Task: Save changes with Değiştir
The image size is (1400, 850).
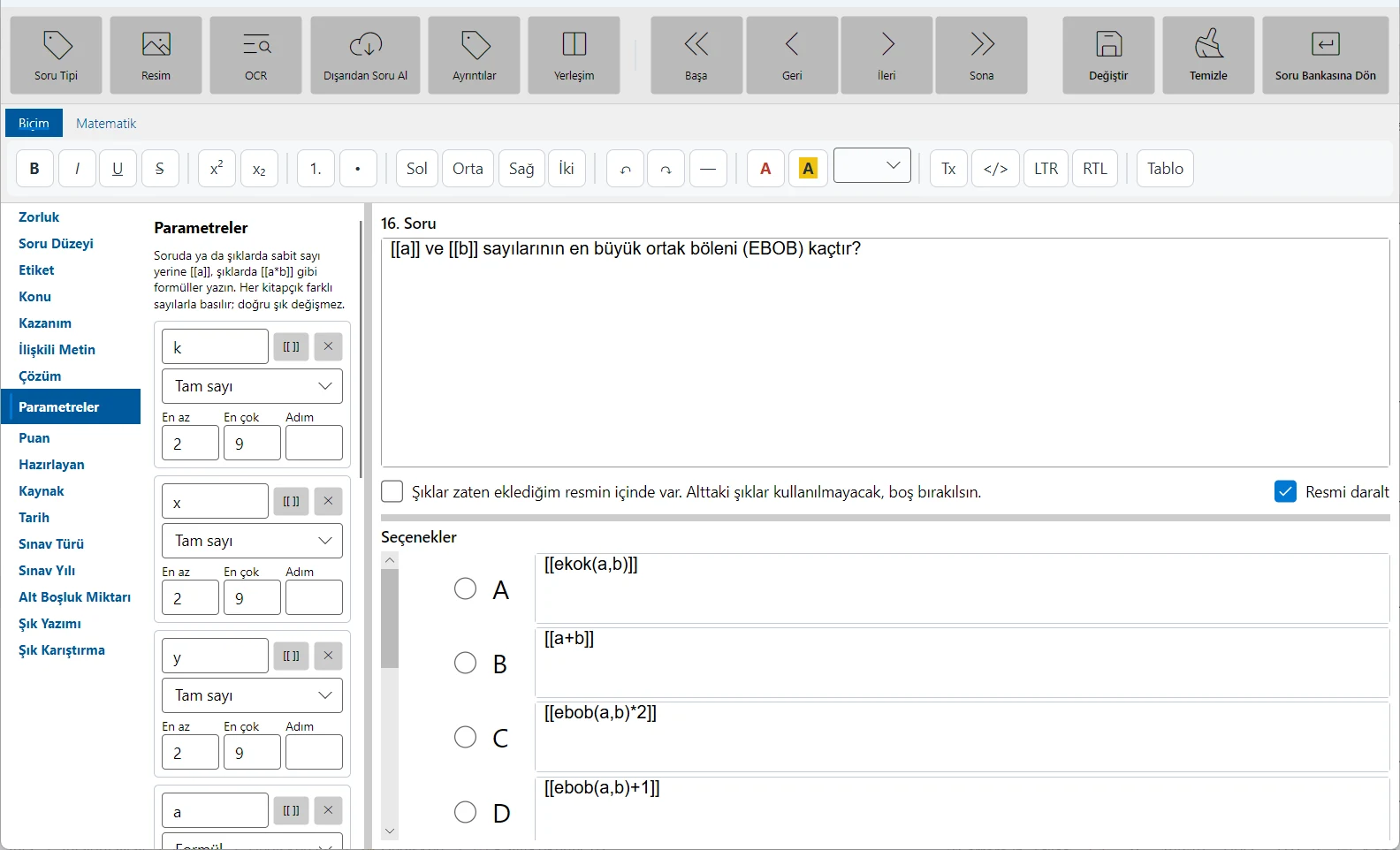Action: point(1109,55)
